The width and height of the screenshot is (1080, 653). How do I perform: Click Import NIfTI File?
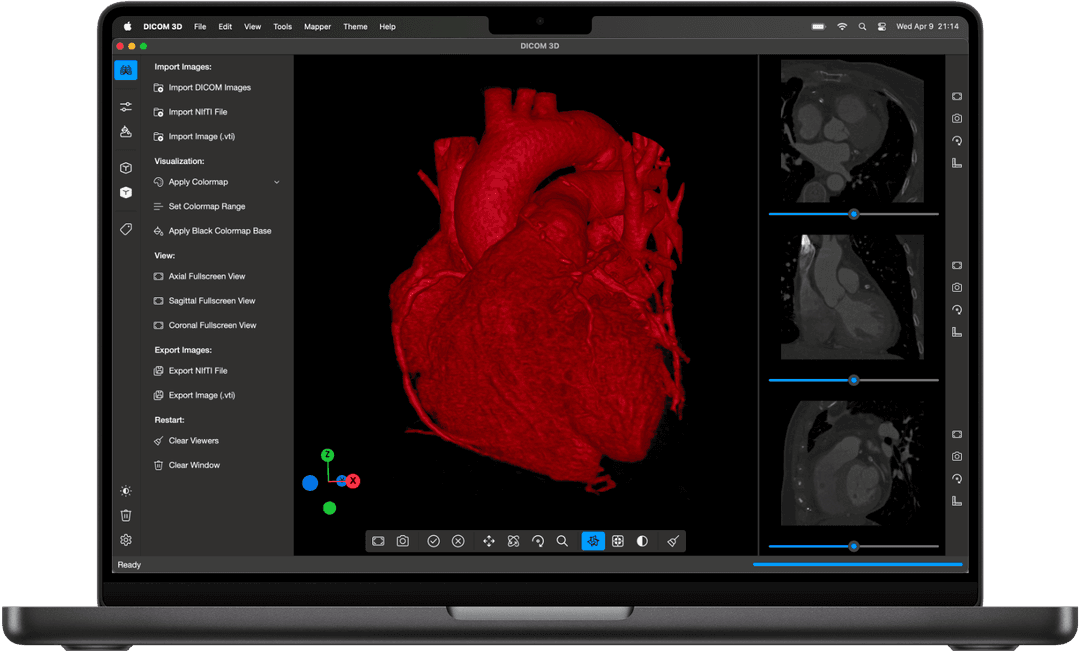pos(198,112)
